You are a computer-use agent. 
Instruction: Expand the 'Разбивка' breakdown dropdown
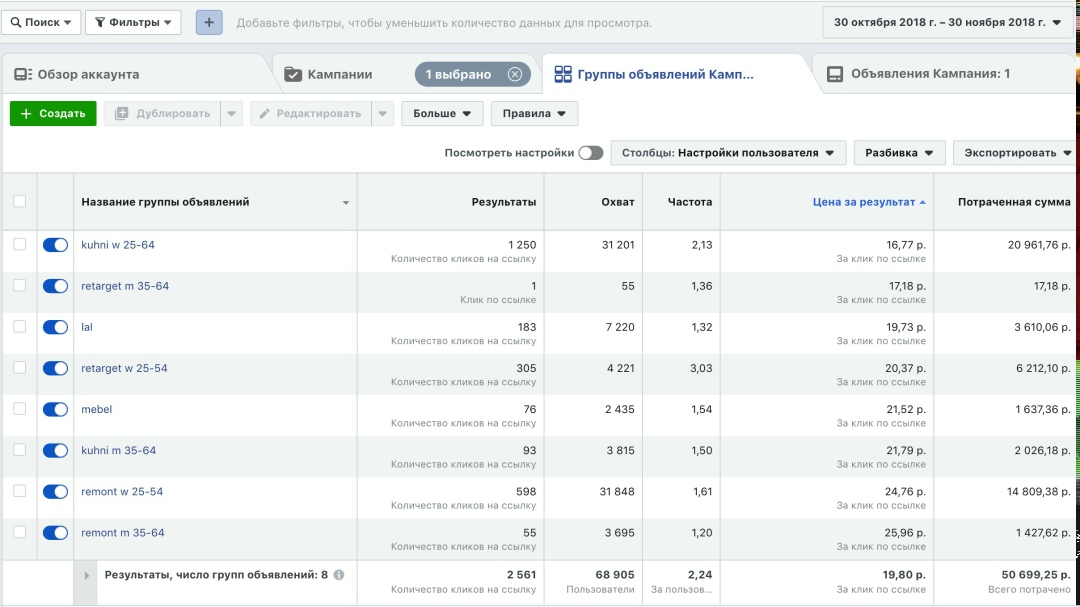tap(899, 153)
